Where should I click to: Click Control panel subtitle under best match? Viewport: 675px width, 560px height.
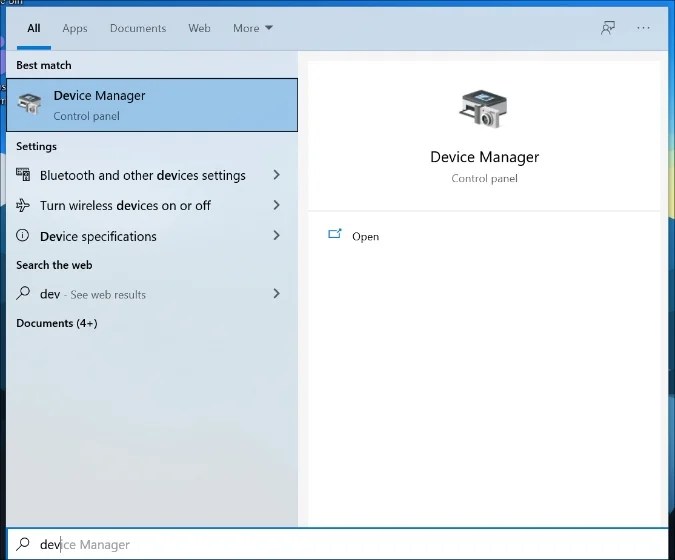click(87, 116)
